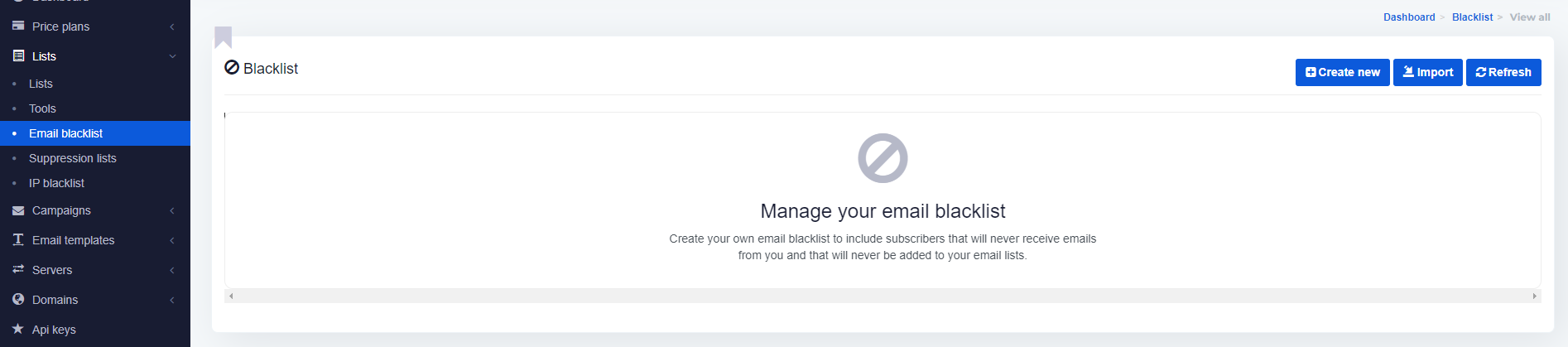The height and width of the screenshot is (347, 1568).
Task: Collapse the Lists menu chevron
Action: [x=172, y=56]
